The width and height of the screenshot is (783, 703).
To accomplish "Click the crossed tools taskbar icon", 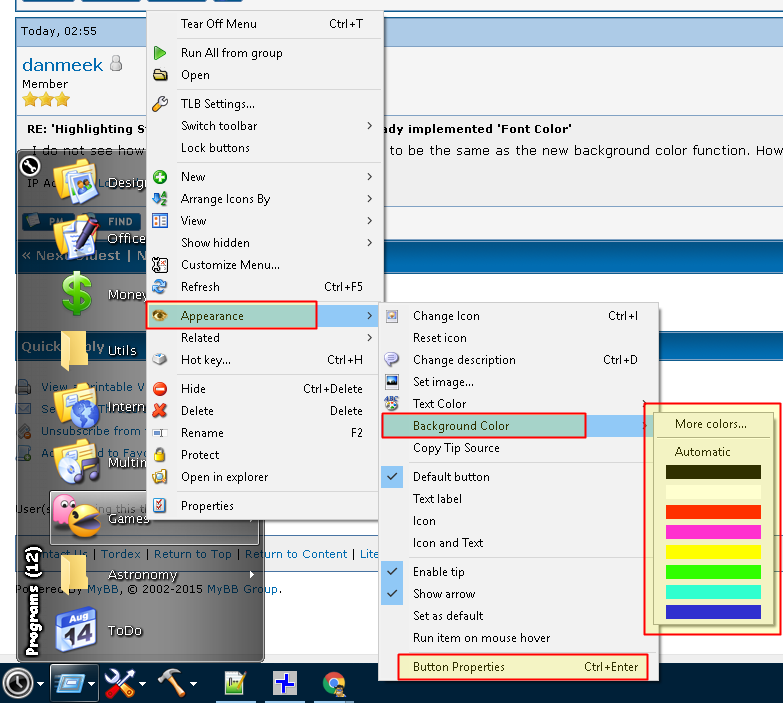I will tap(120, 684).
